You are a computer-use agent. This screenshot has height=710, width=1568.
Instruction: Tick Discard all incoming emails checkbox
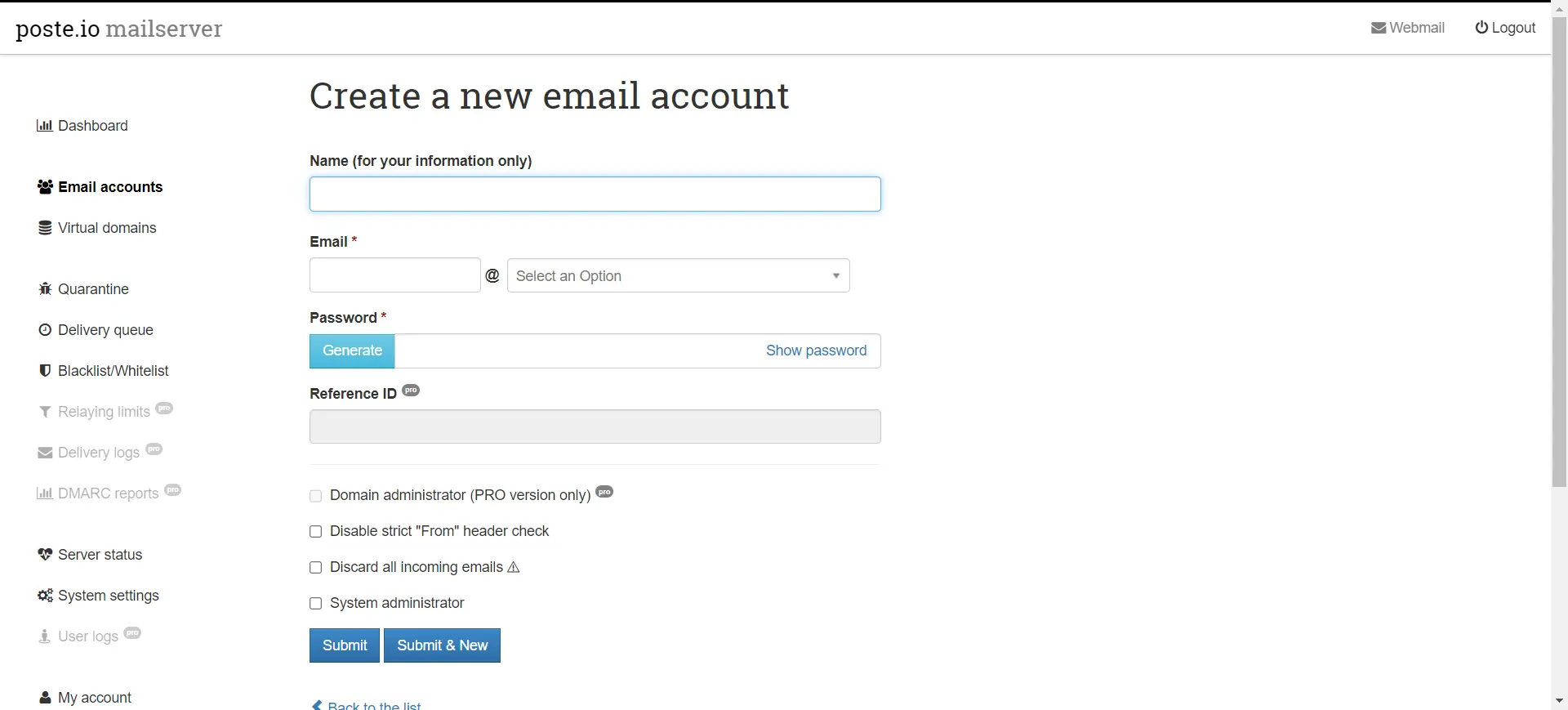[x=316, y=568]
